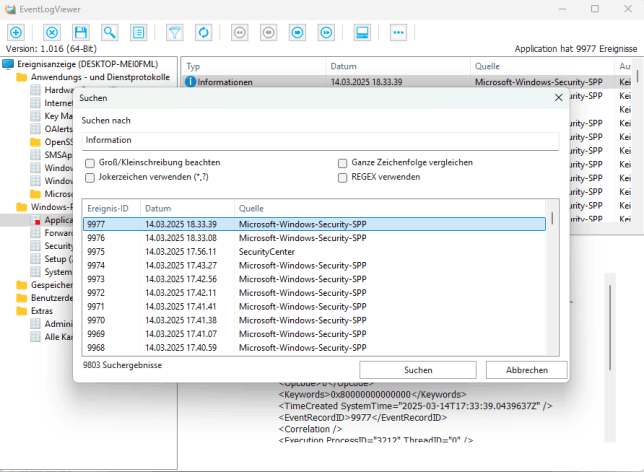The image size is (644, 472).
Task: Click the refresh toolbar icon
Action: click(x=203, y=33)
